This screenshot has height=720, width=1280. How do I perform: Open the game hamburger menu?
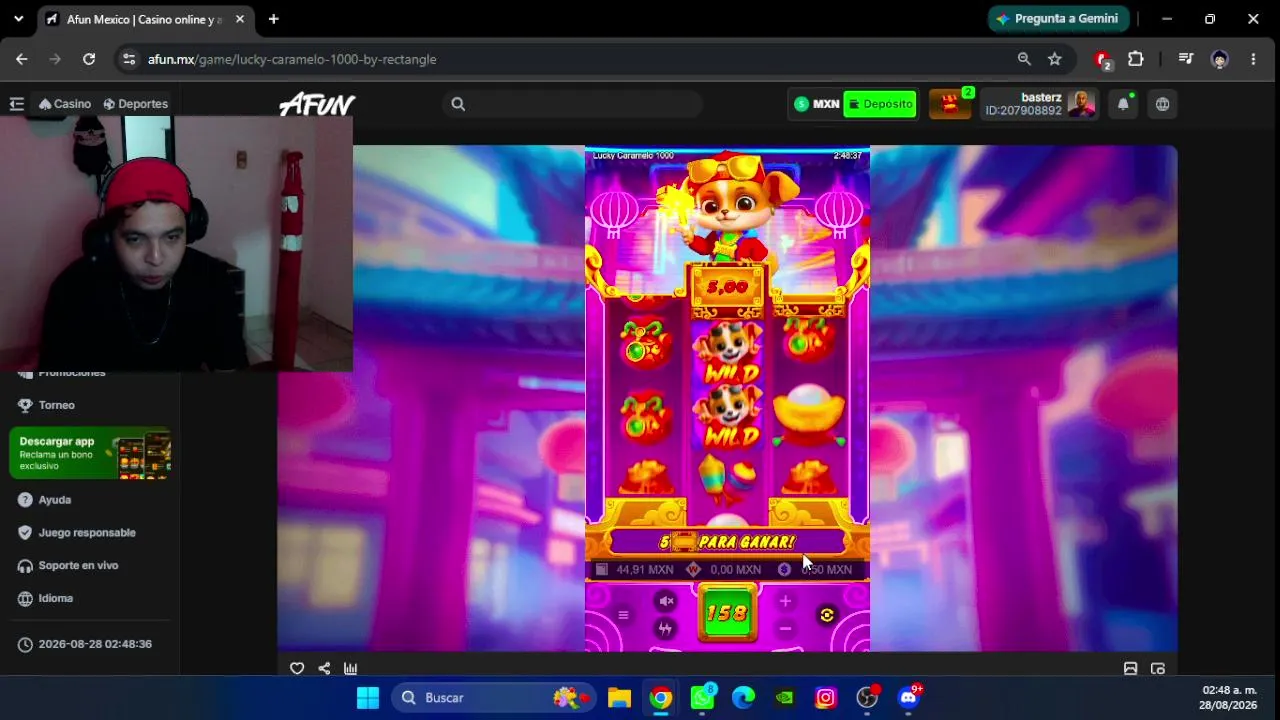click(x=623, y=615)
